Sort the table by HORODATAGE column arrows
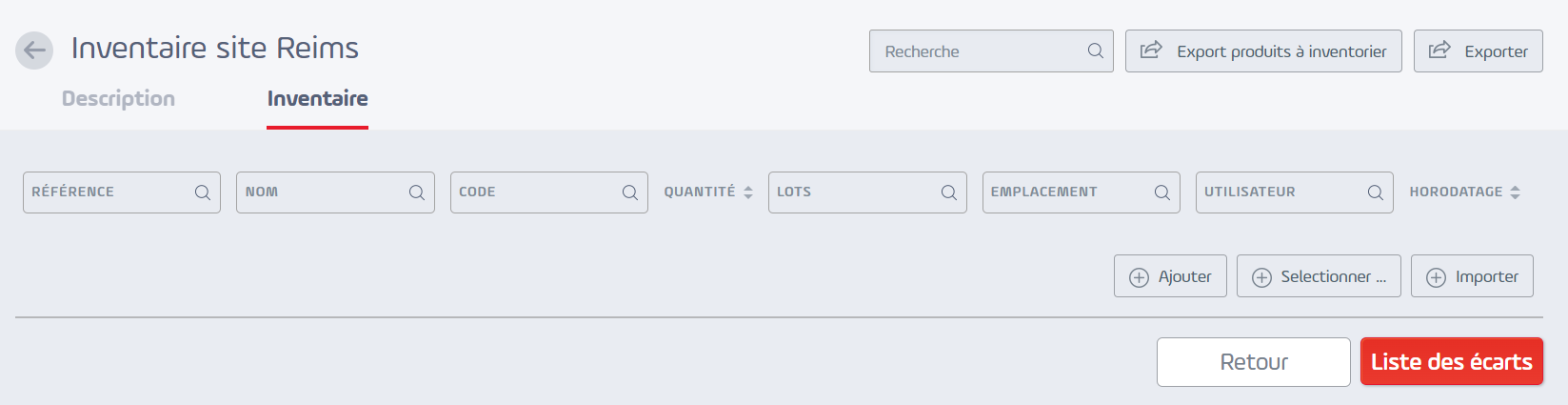 (1515, 192)
